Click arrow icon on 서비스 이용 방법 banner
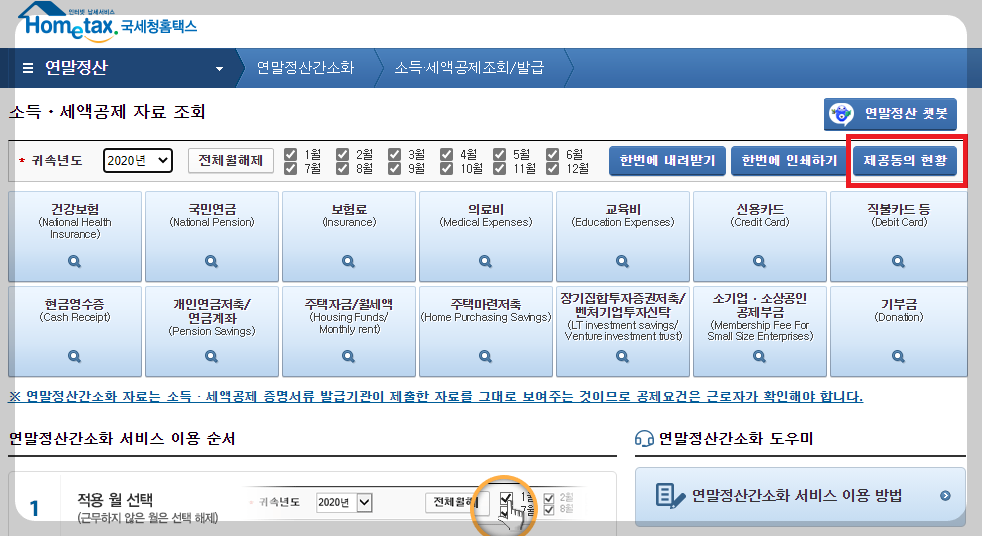The width and height of the screenshot is (982, 536). (x=945, y=496)
